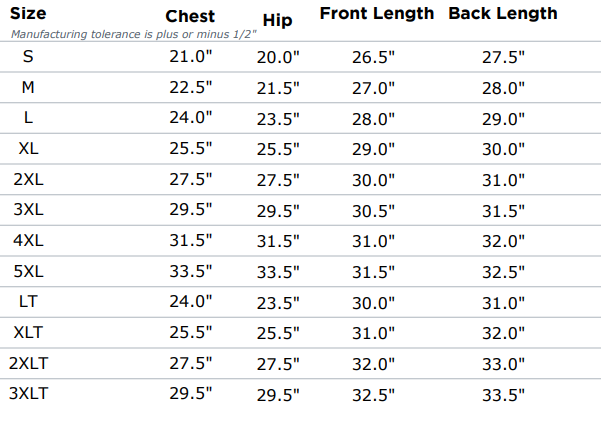Click the front length for size 4XL
The height and width of the screenshot is (422, 601).
[x=374, y=241]
